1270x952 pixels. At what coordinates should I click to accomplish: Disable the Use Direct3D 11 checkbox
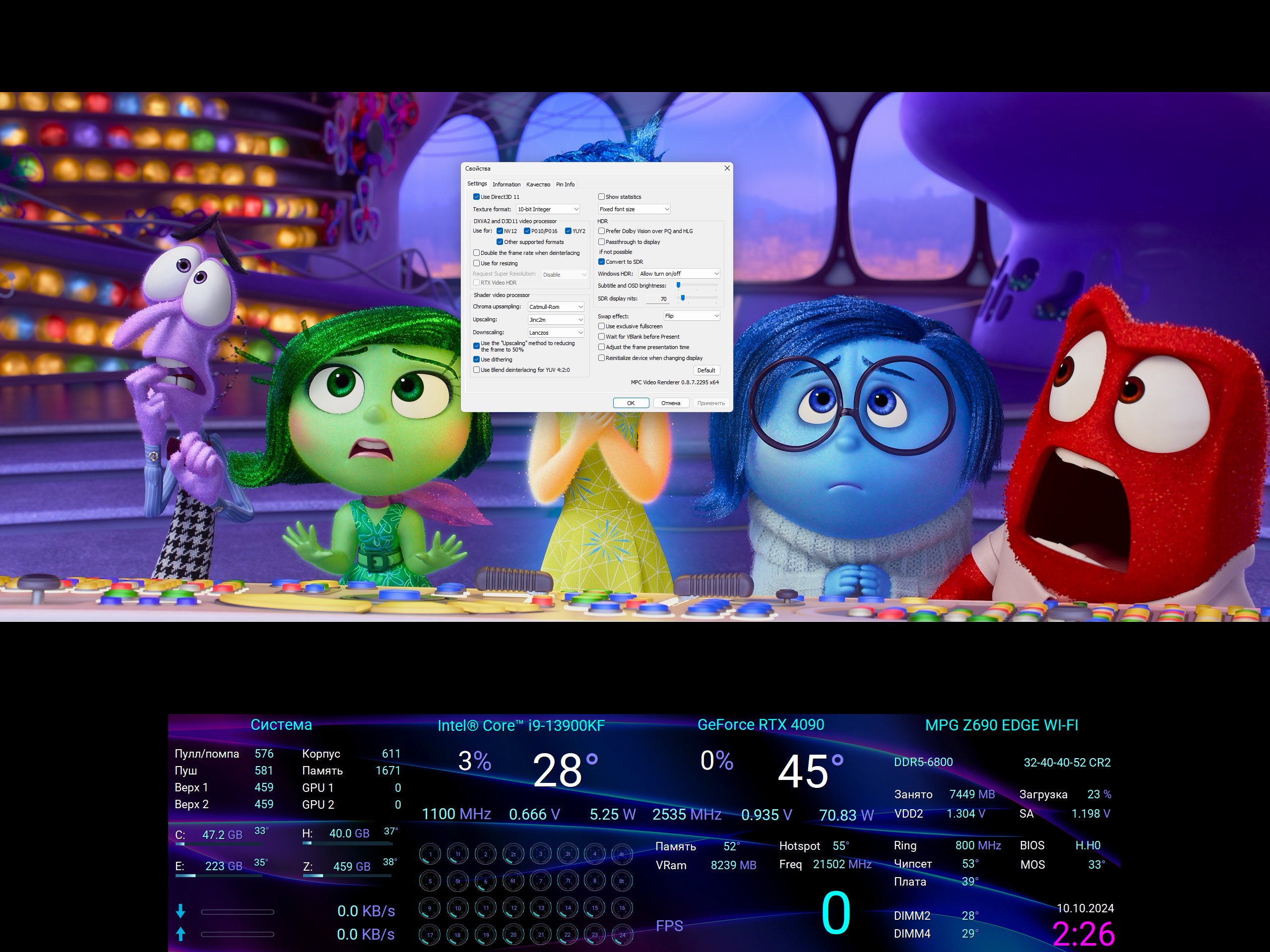pos(477,197)
